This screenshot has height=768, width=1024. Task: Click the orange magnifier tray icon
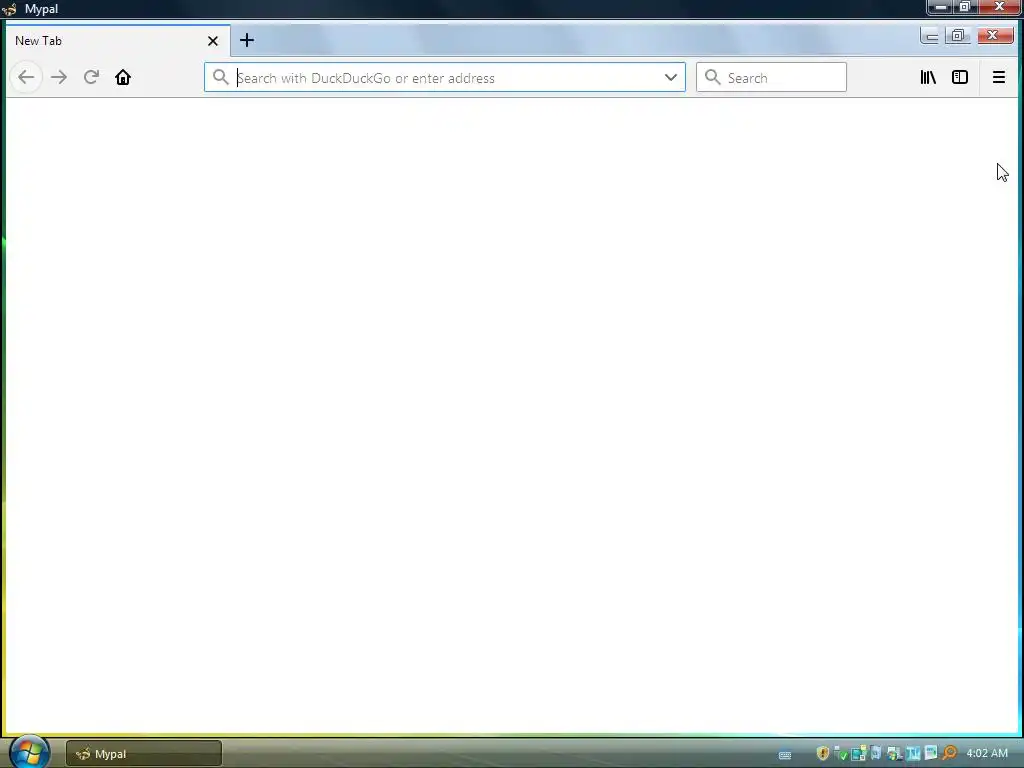tap(950, 754)
